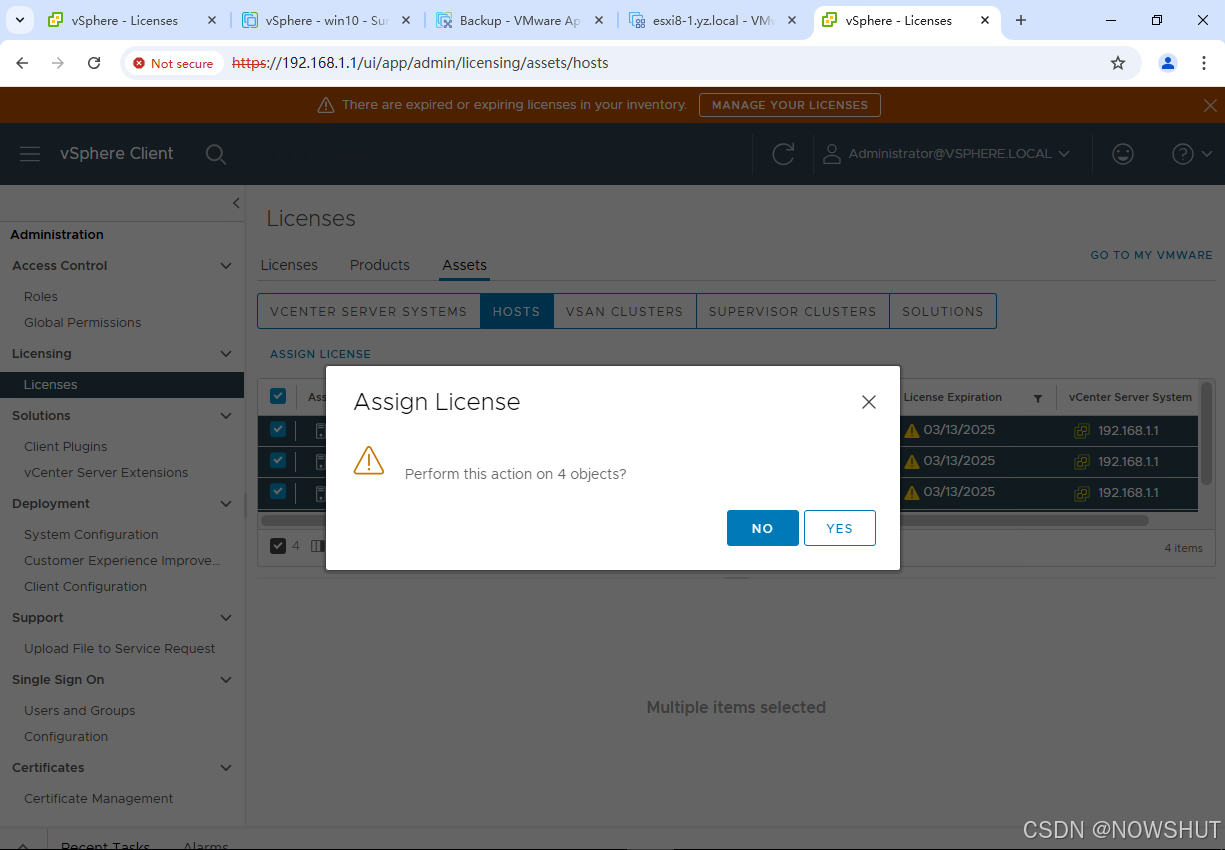The image size is (1225, 850).
Task: Select the SOLUTIONS tab
Action: (x=943, y=311)
